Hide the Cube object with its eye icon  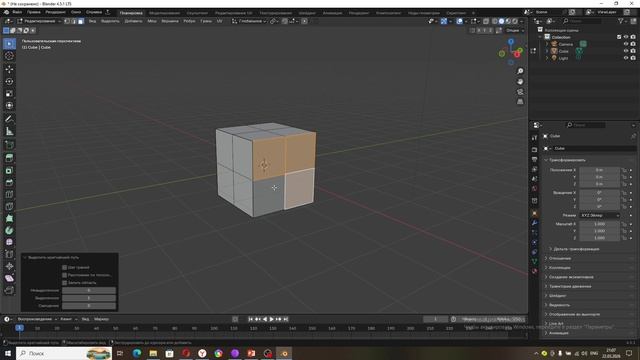[626, 51]
